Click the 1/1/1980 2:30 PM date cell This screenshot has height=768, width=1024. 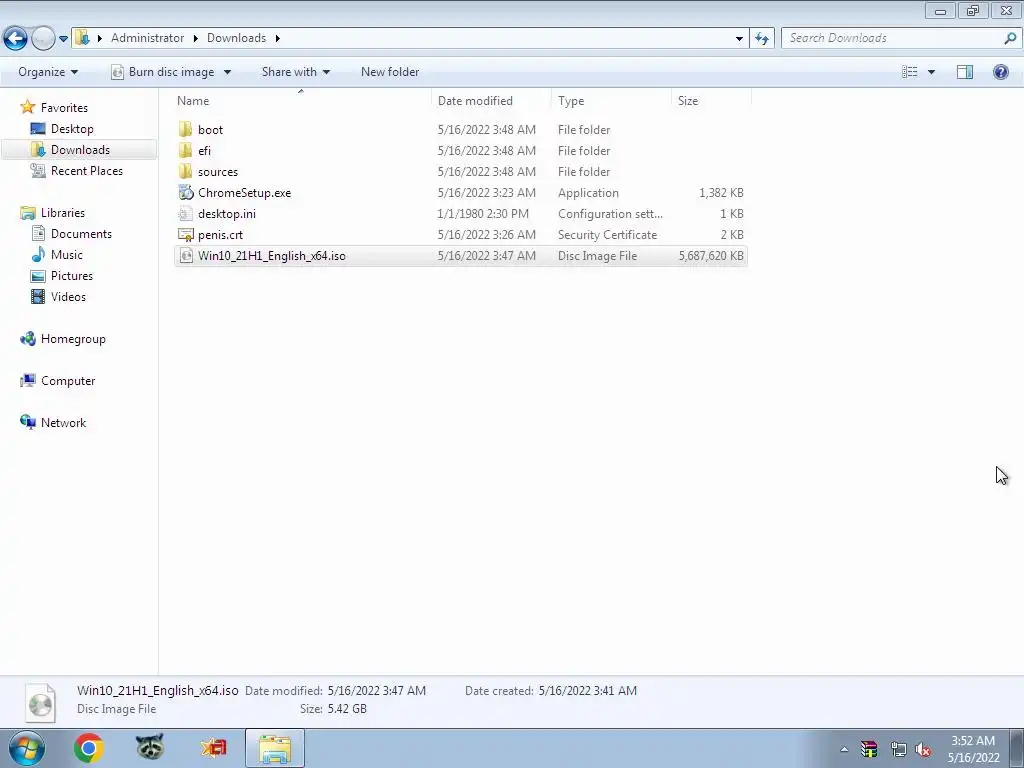click(483, 214)
